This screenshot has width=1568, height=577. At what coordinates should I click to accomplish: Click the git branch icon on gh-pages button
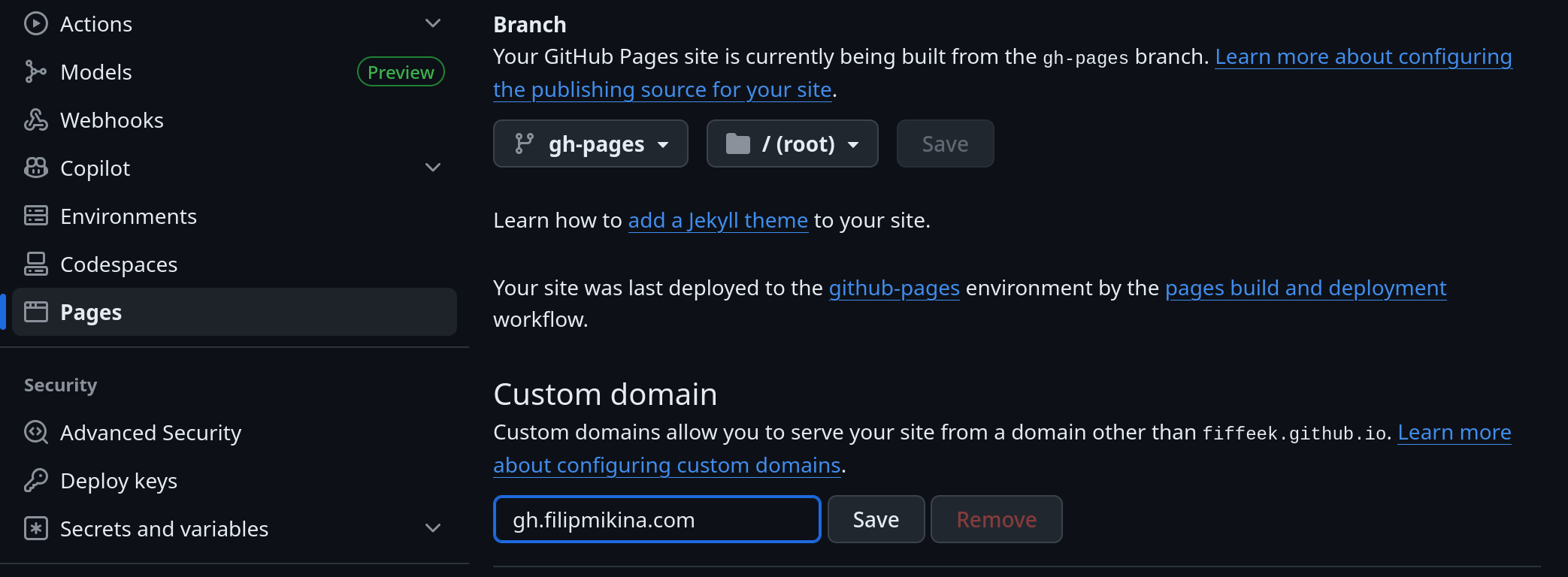(524, 143)
